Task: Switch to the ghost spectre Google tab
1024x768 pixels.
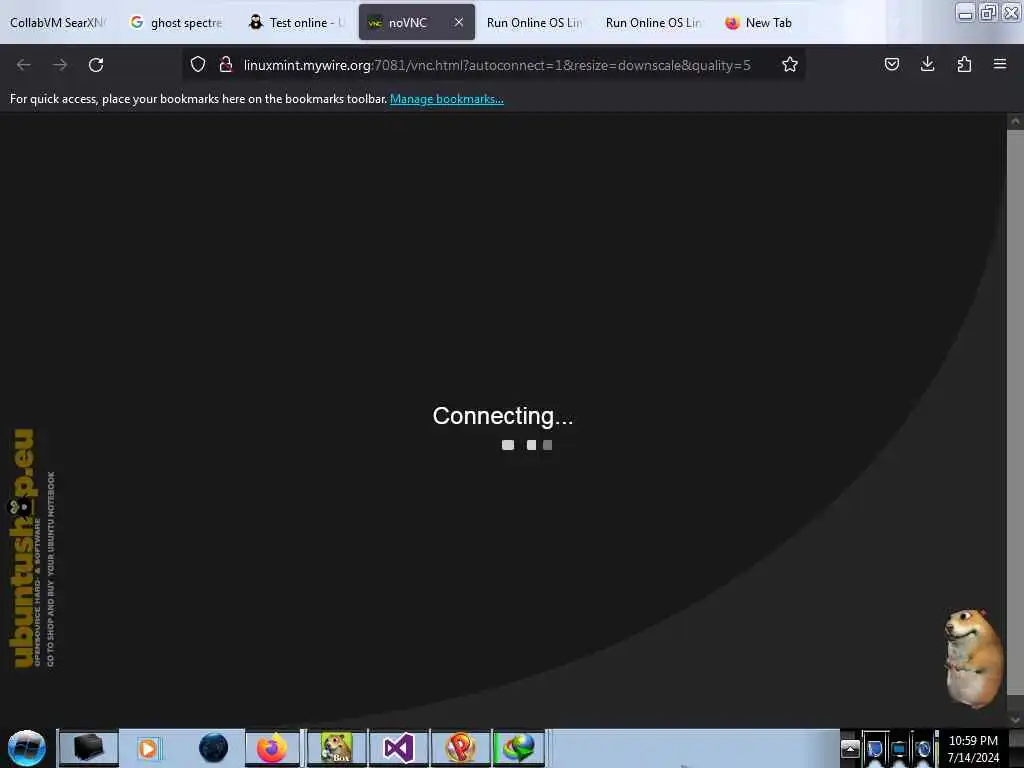Action: (x=177, y=23)
